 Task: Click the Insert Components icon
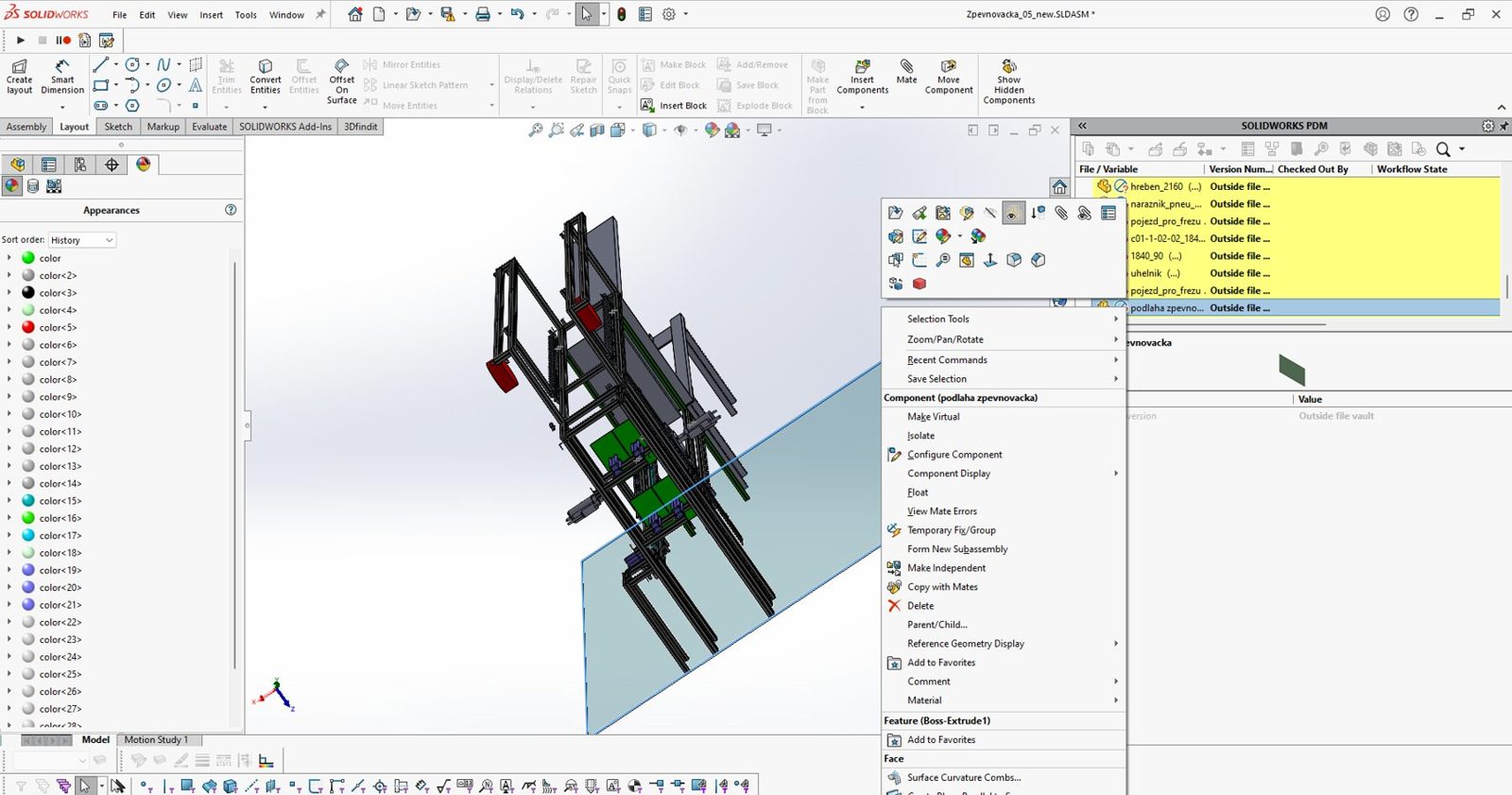click(862, 76)
